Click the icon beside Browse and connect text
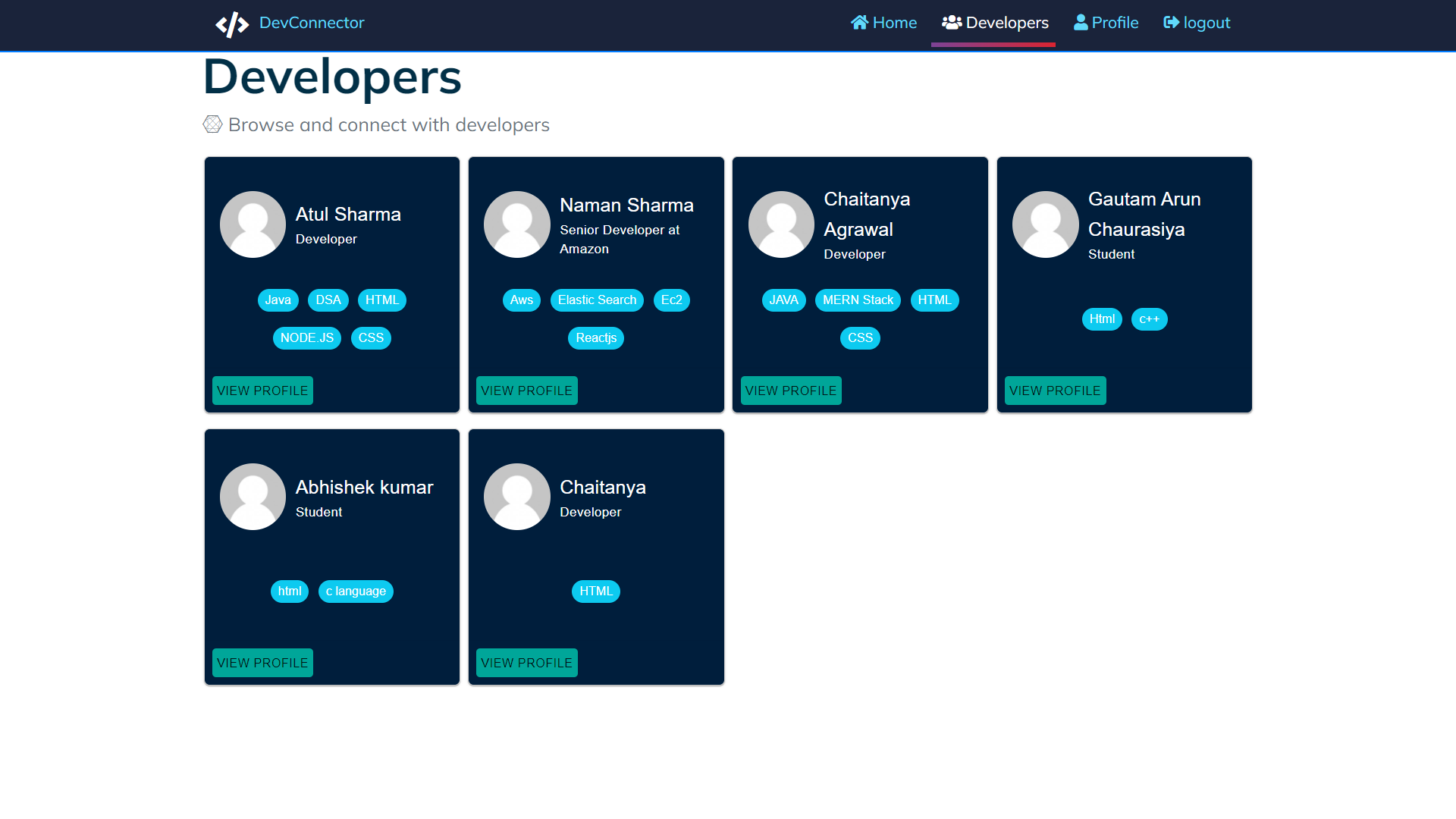The height and width of the screenshot is (819, 1456). pos(212,124)
